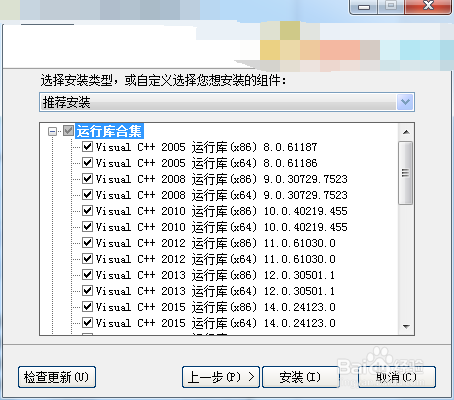Image resolution: width=454 pixels, height=400 pixels.
Task: Uncheck Visual C++ 2010 运行库 (x64) checkbox
Action: [87, 227]
